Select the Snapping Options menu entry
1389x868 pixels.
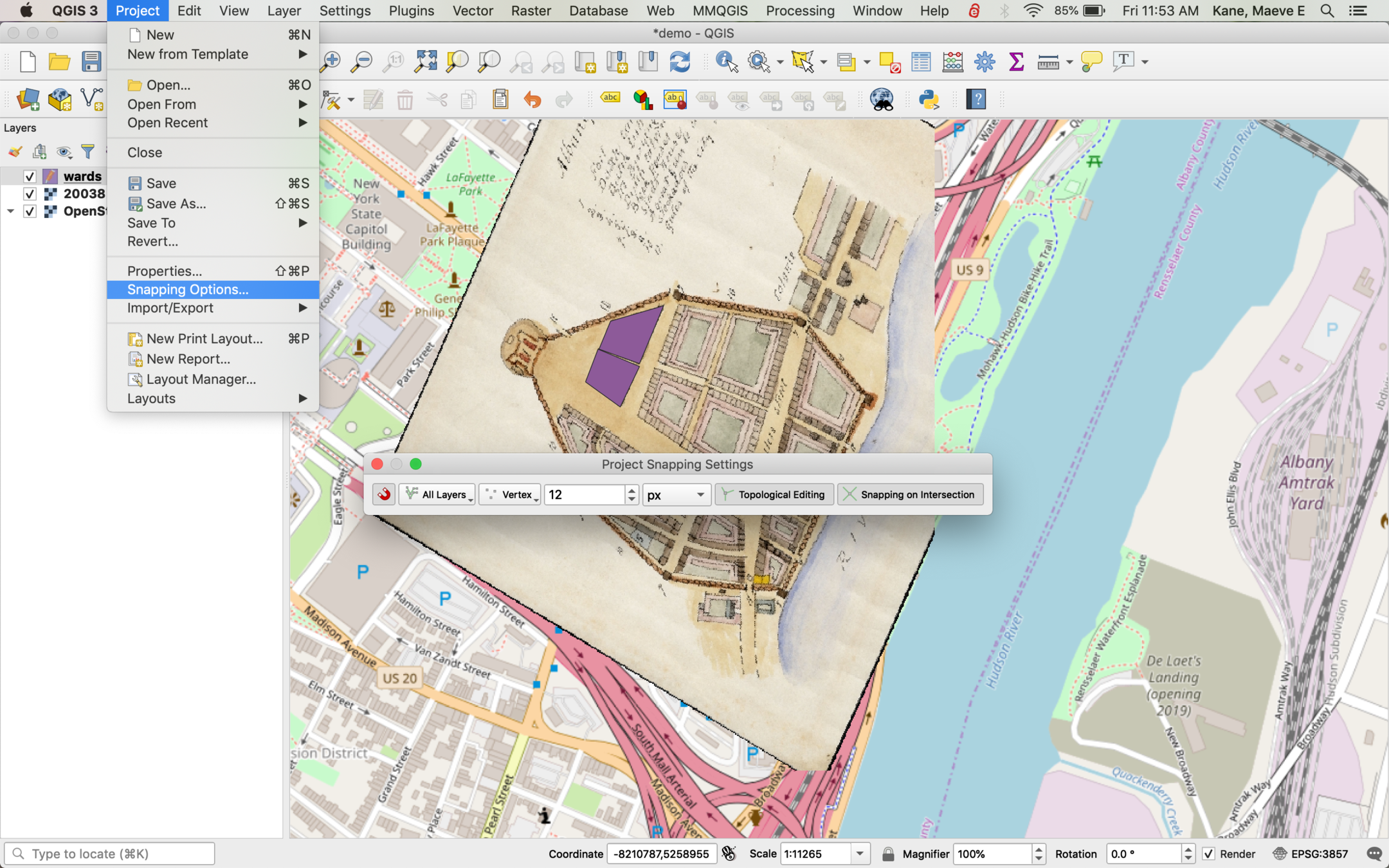[188, 289]
